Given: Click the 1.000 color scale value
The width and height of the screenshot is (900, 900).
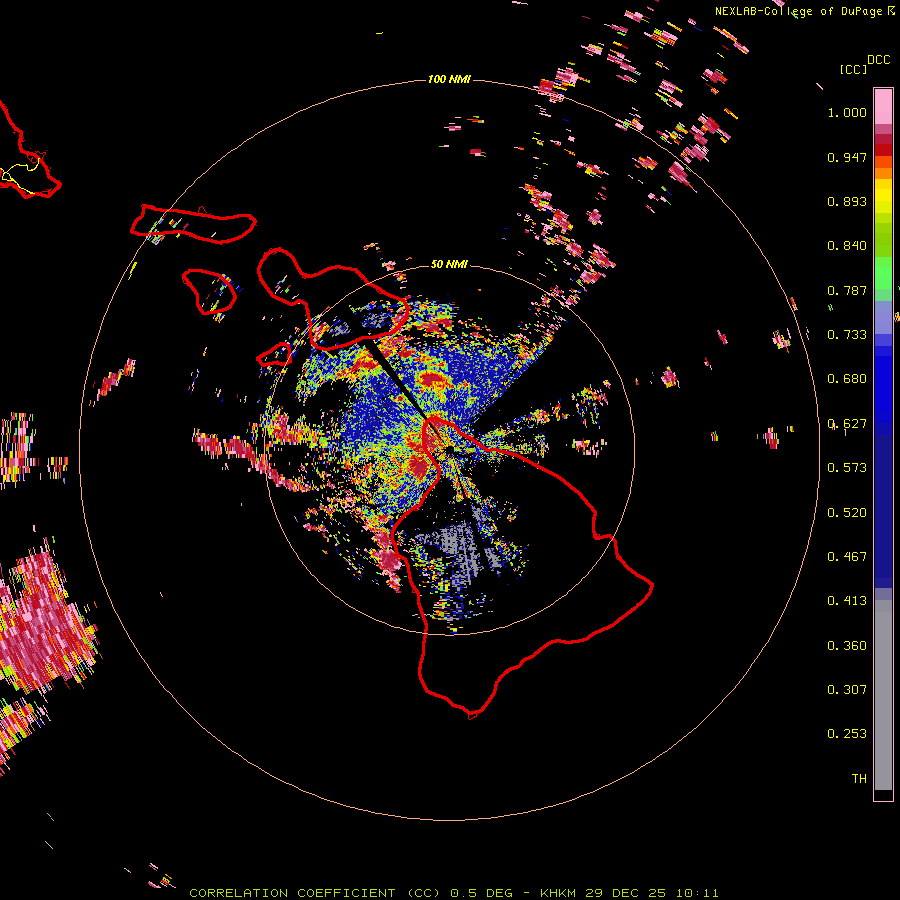Looking at the screenshot, I should 847,112.
